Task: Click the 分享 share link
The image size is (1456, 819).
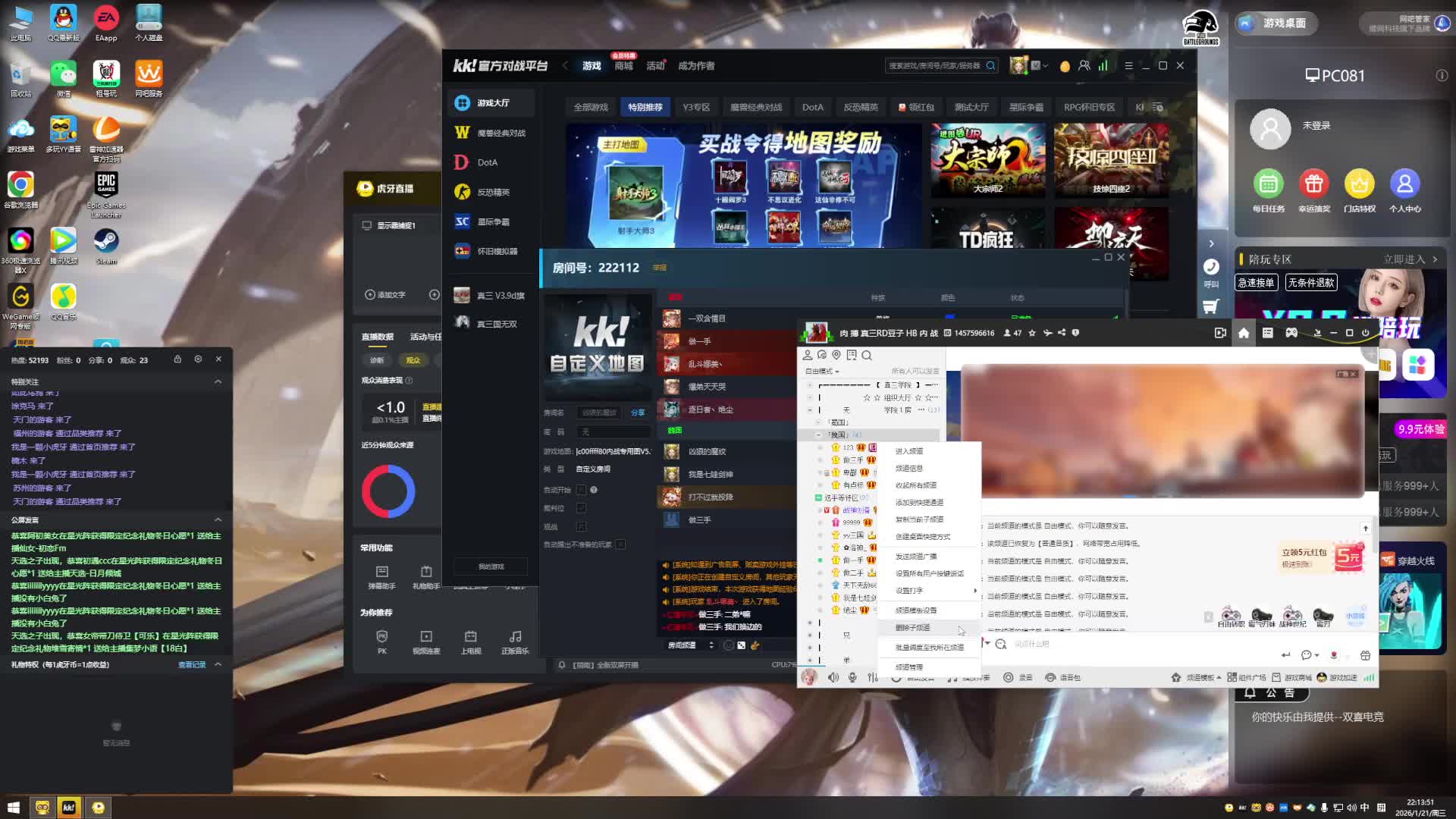Action: 638,413
